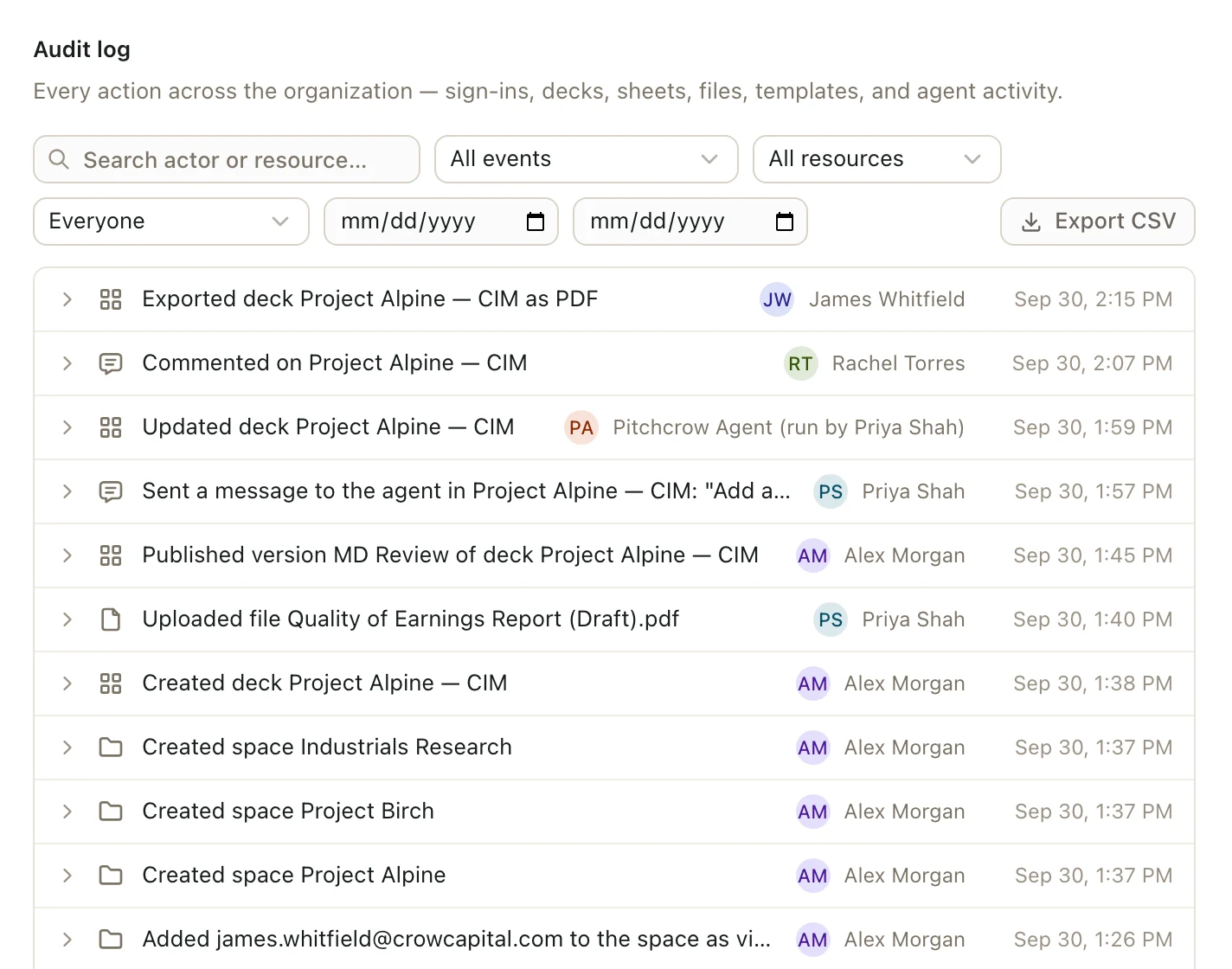Click AM avatar on Industrials Research row

pos(812,748)
